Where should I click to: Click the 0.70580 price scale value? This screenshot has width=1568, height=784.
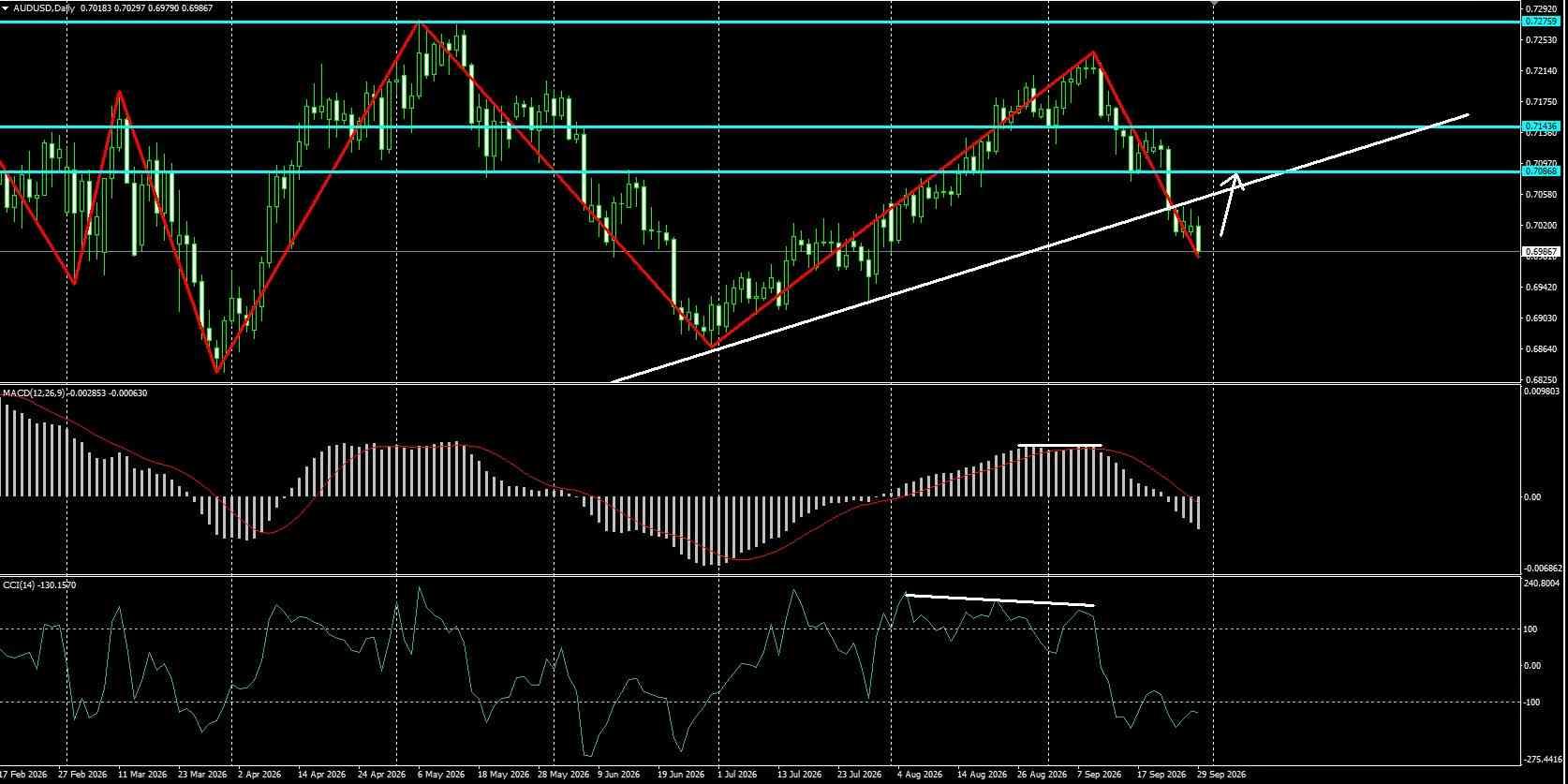coord(1541,195)
